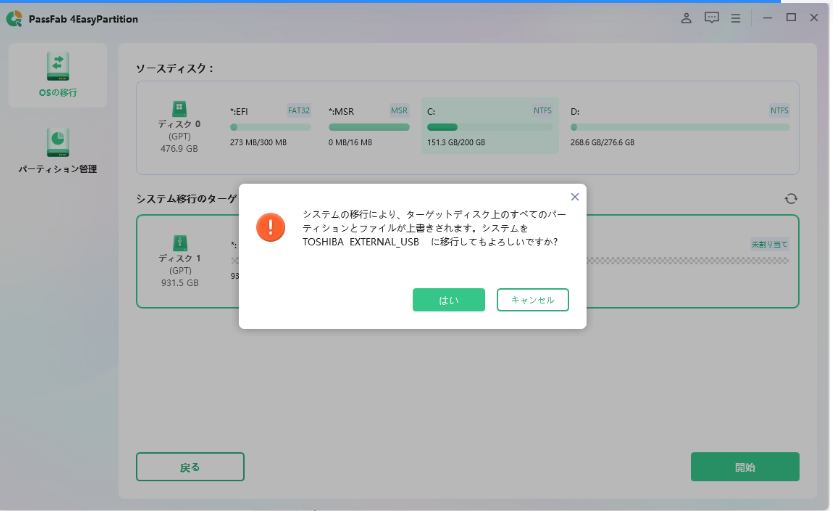Screen dimensions: 833x513
Task: Click the orange warning exclamation icon
Action: tap(270, 227)
